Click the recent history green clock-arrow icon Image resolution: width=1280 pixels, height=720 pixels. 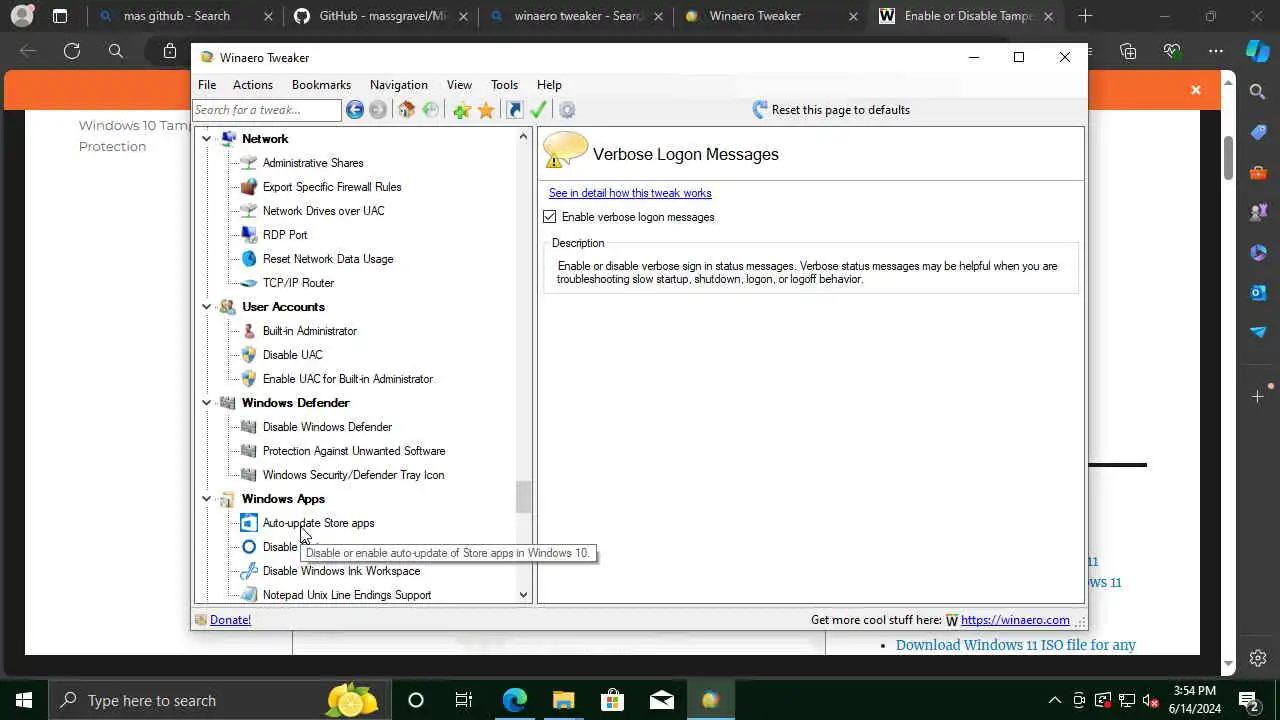[x=430, y=110]
